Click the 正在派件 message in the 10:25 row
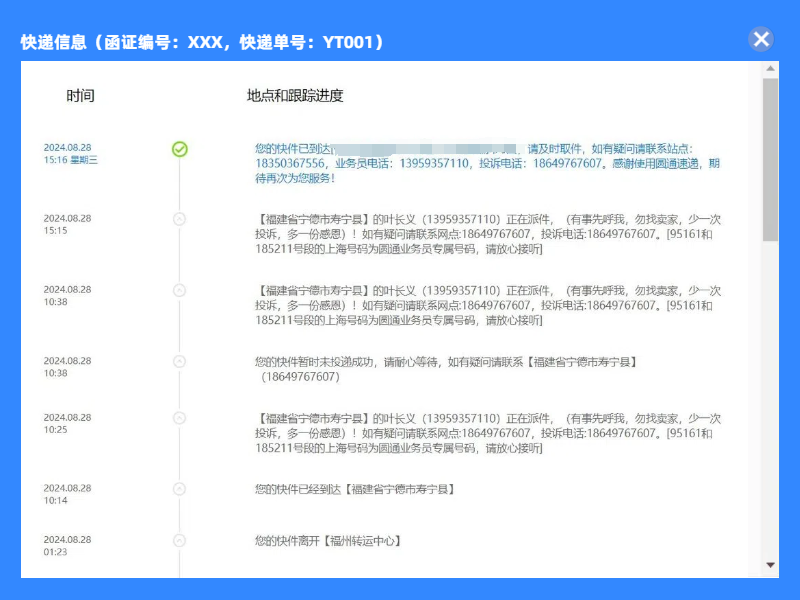The height and width of the screenshot is (600, 800). tap(488, 433)
